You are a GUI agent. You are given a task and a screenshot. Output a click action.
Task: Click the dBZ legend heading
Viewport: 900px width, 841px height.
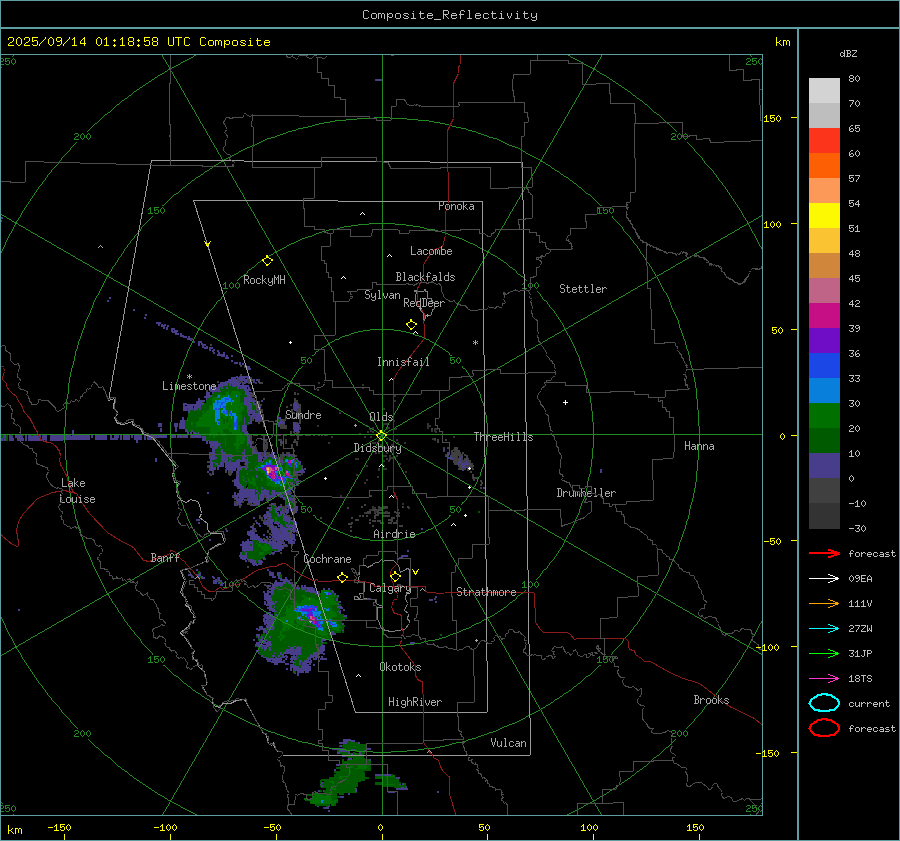coord(848,53)
